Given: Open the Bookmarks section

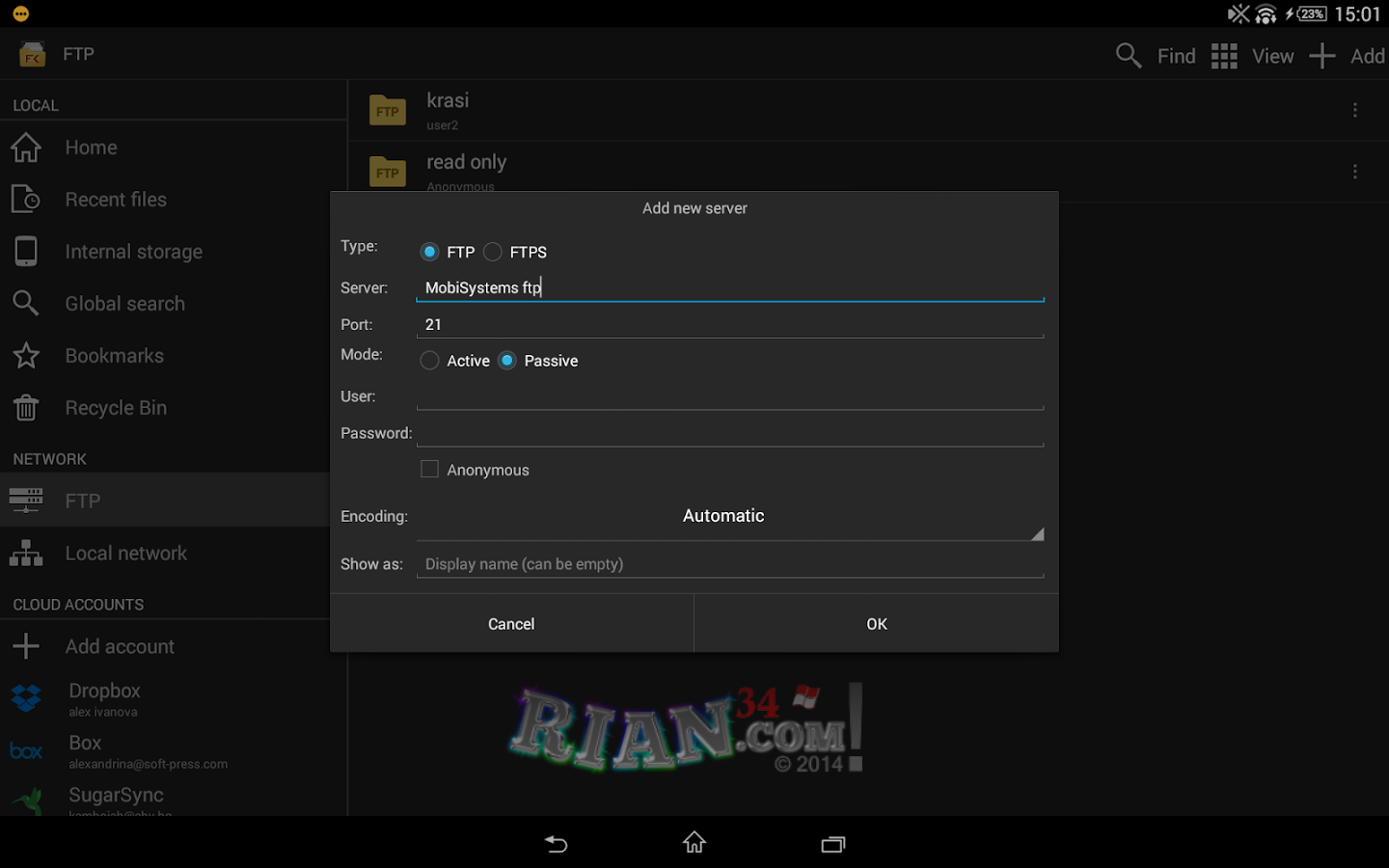Looking at the screenshot, I should point(114,355).
